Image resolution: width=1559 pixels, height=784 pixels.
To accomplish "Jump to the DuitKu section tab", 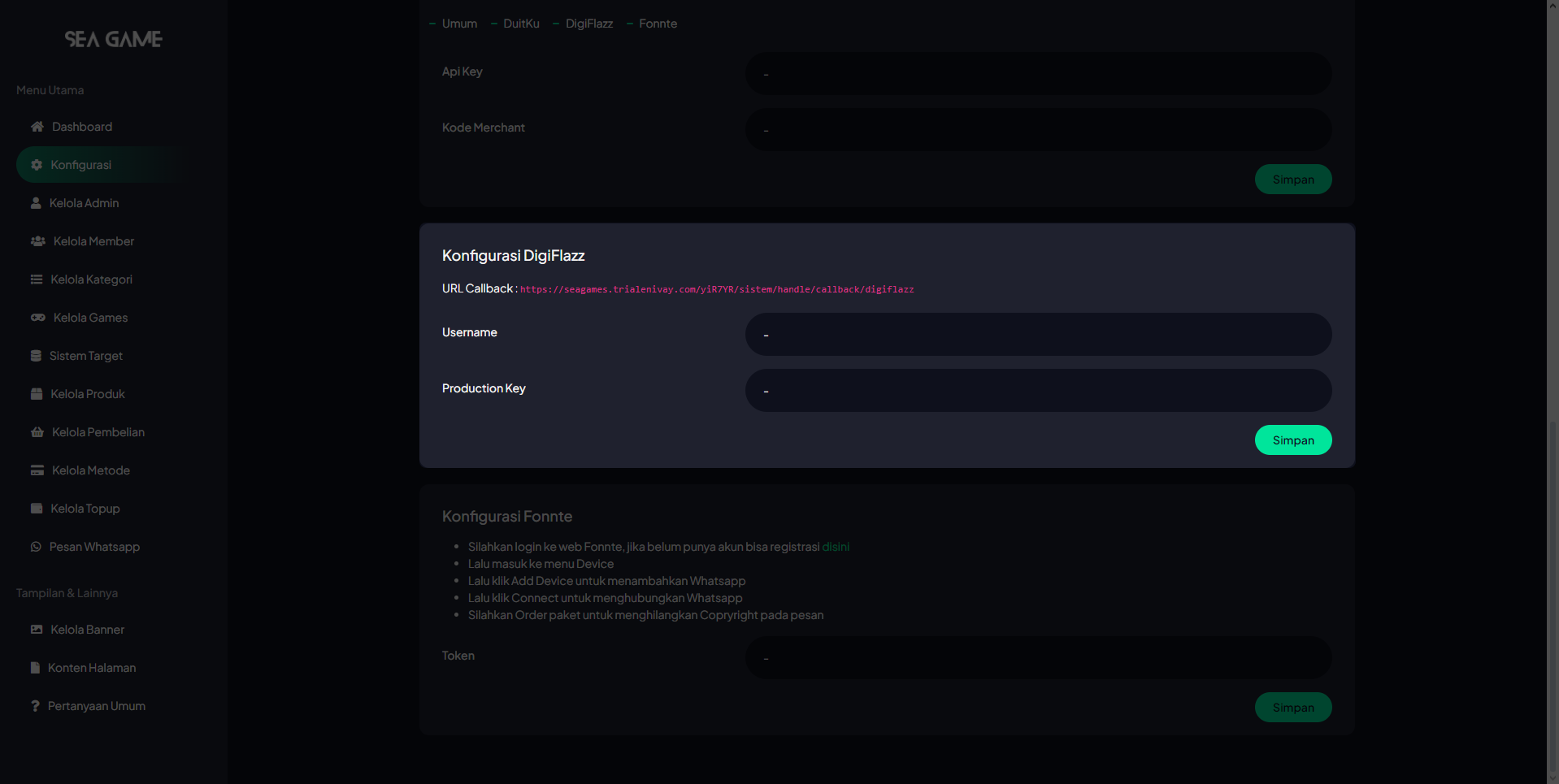I will click(x=521, y=24).
